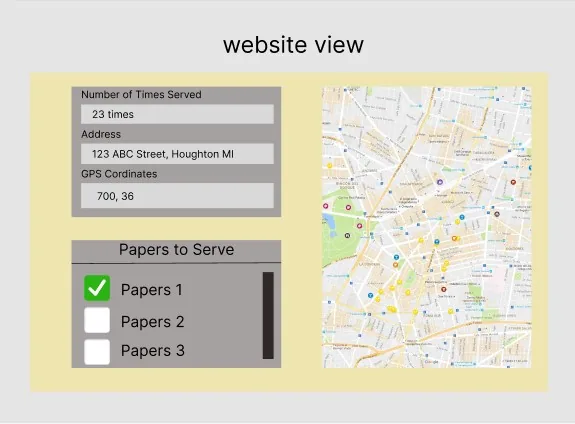The image size is (575, 424).
Task: Check the Papers 2 checkbox
Action: pos(97,320)
